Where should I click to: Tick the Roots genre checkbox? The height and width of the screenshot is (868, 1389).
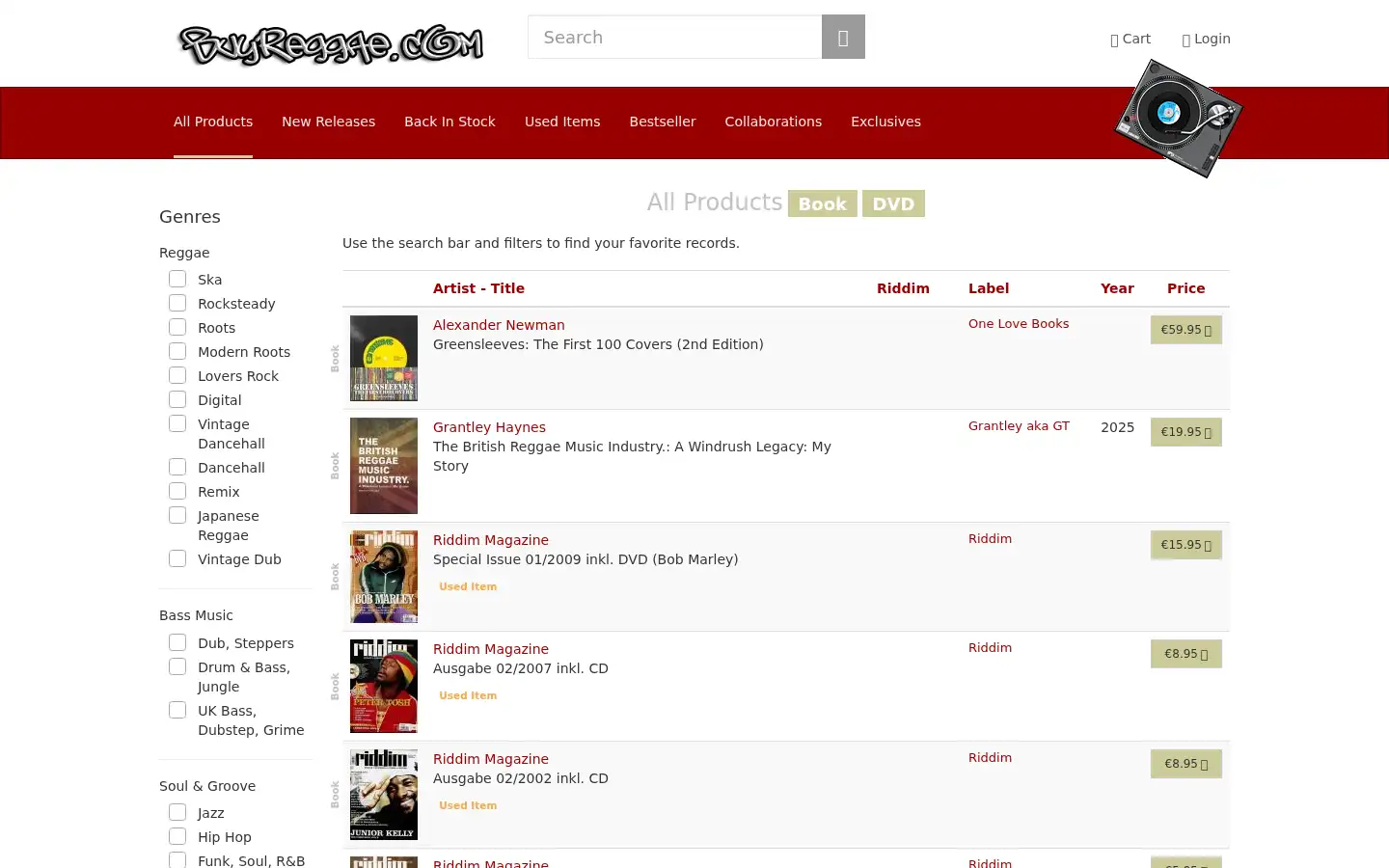[177, 327]
